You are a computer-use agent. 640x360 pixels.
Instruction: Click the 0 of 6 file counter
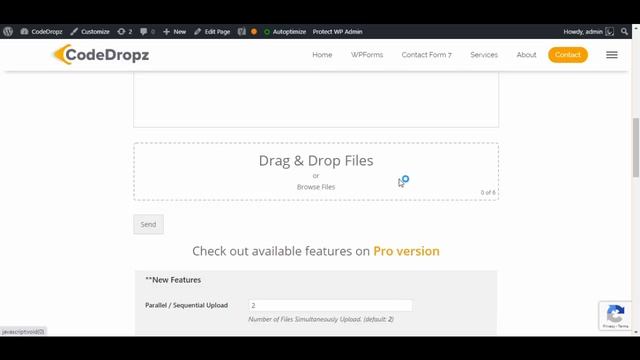[x=488, y=192]
